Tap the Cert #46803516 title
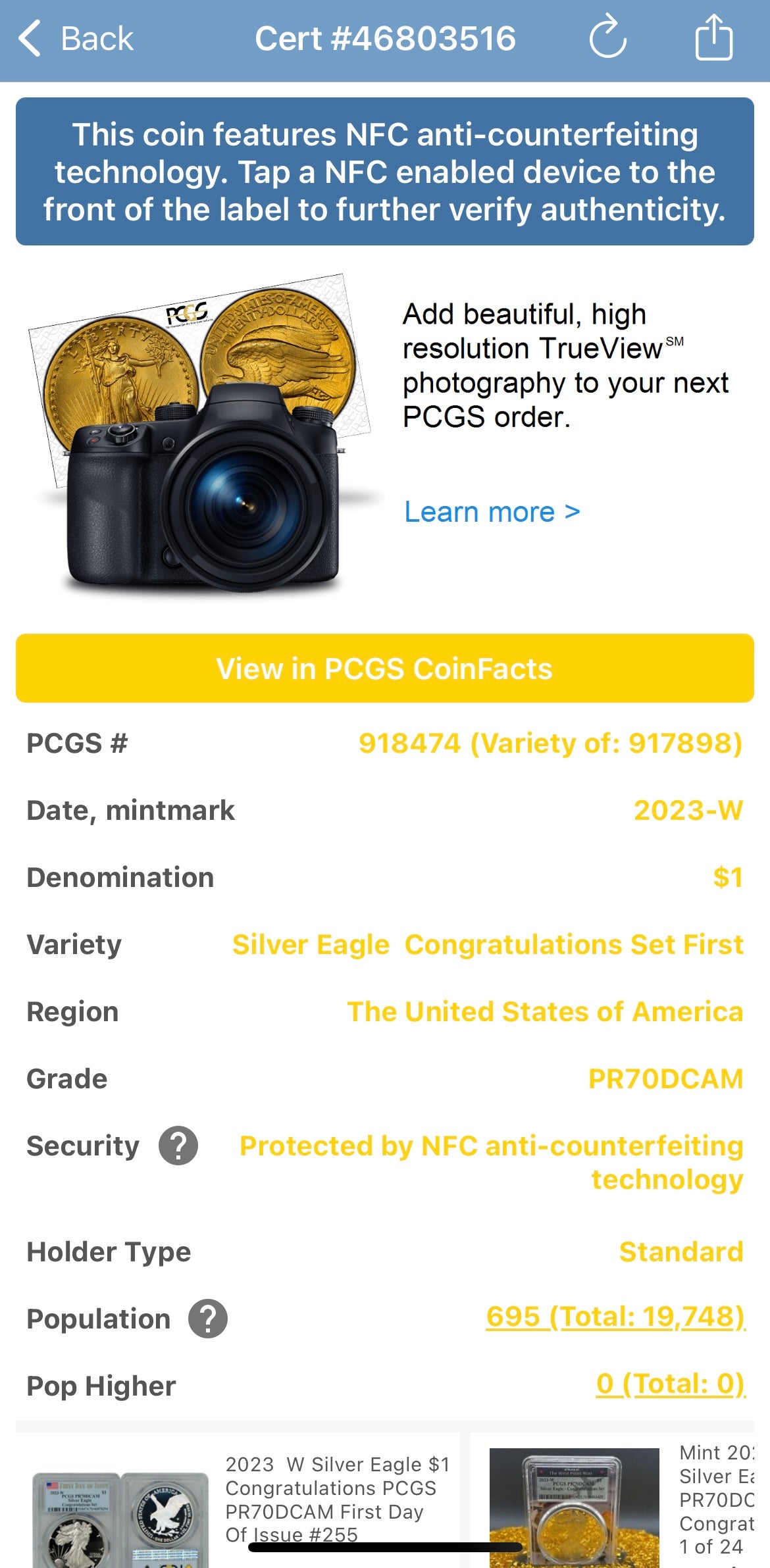Viewport: 770px width, 1568px height. pyautogui.click(x=385, y=38)
